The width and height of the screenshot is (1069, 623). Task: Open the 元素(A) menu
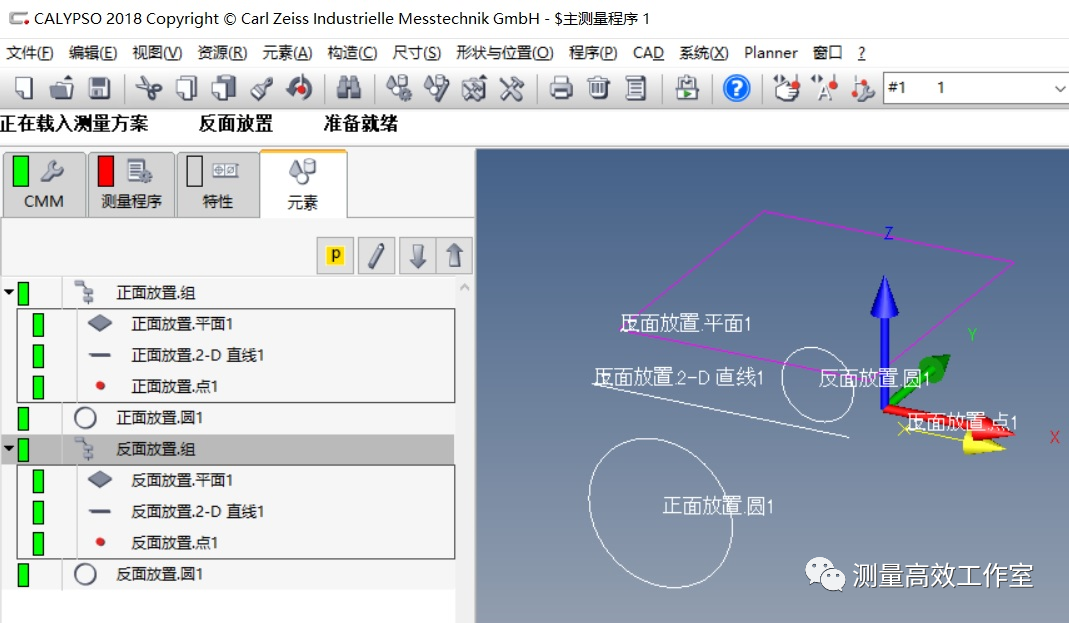287,53
